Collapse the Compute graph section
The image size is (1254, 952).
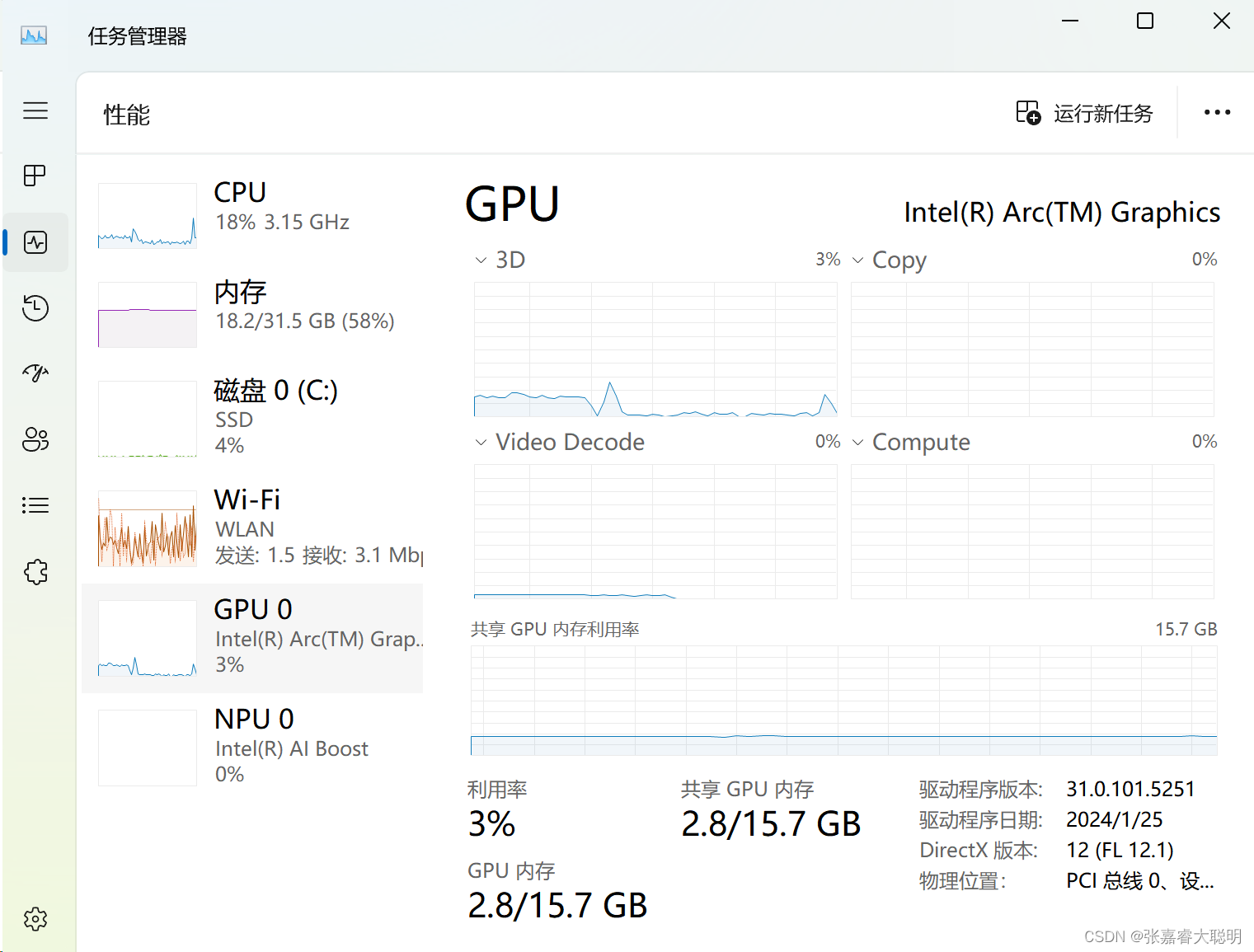click(858, 442)
